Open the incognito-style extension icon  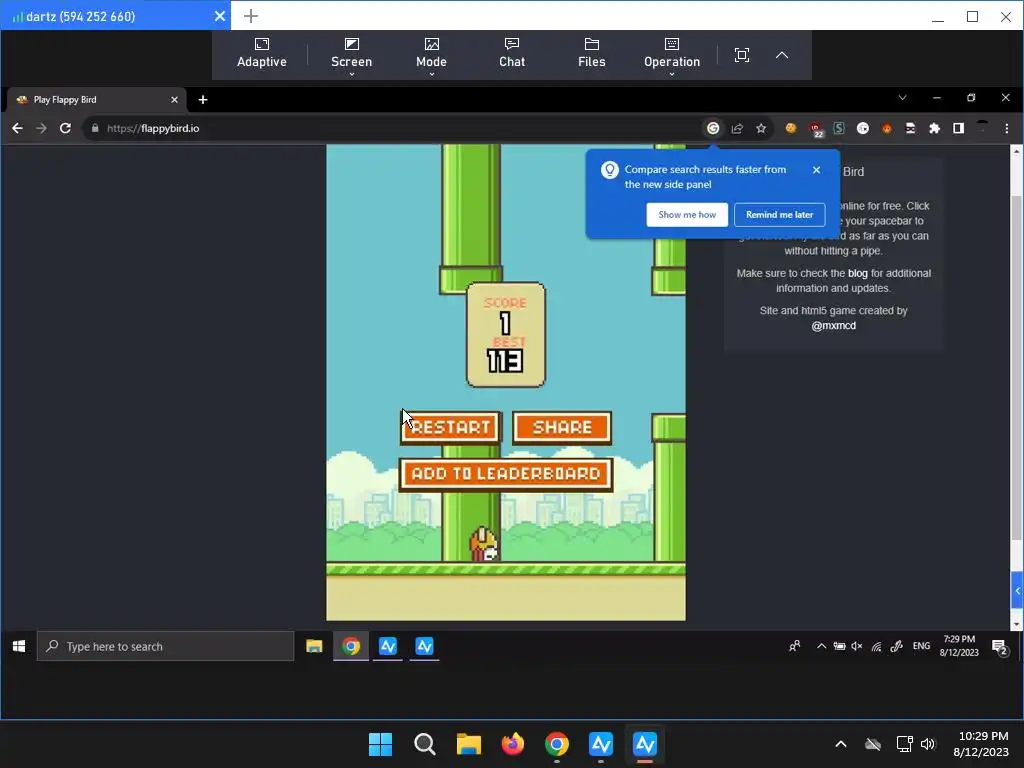[x=910, y=128]
